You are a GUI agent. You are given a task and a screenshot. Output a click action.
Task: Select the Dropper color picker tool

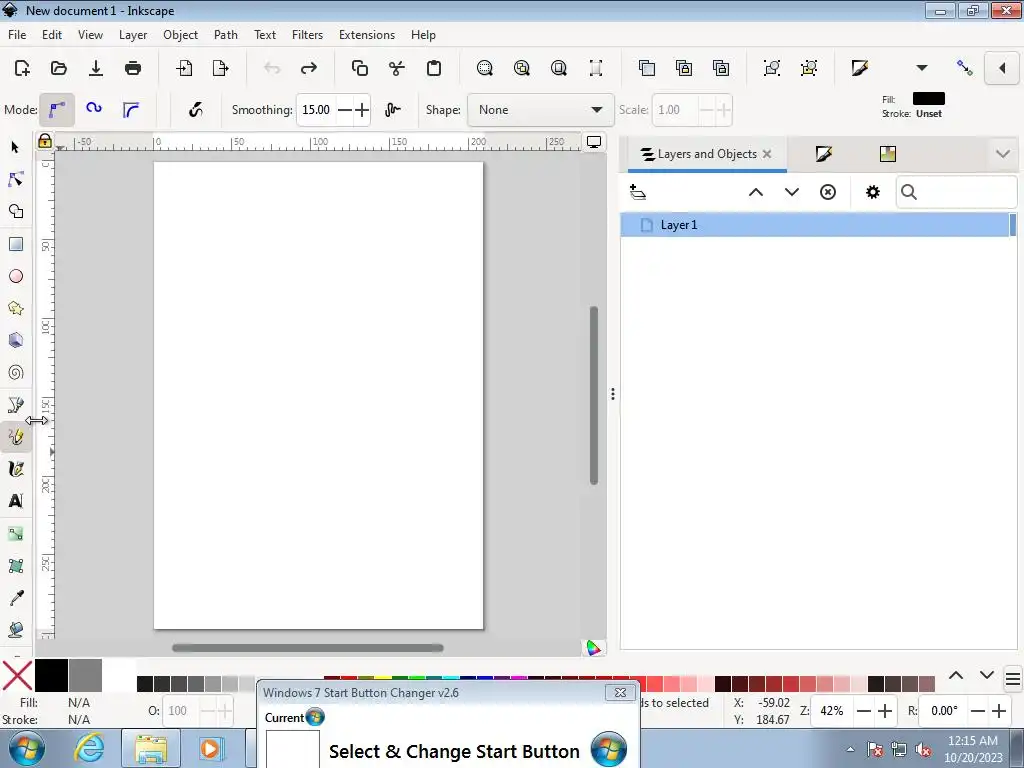(x=16, y=598)
